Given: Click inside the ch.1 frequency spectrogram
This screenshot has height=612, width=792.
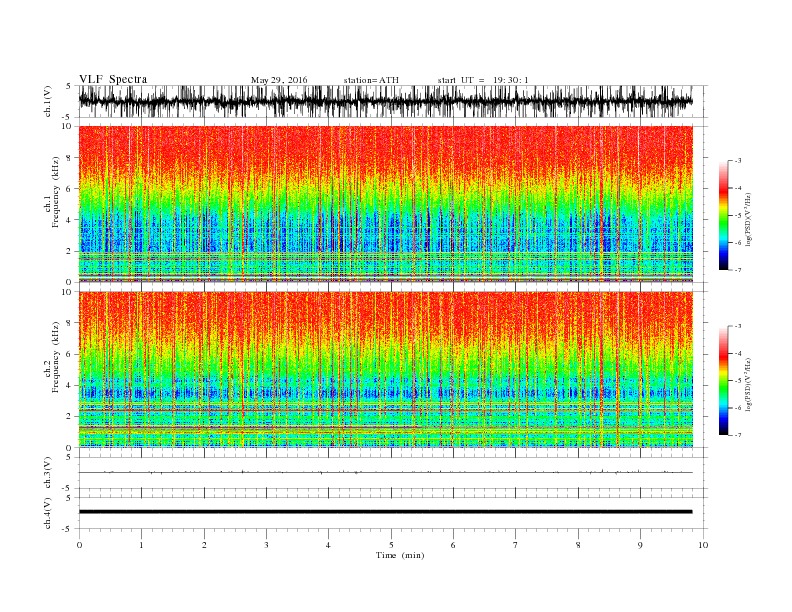Looking at the screenshot, I should coord(386,204).
